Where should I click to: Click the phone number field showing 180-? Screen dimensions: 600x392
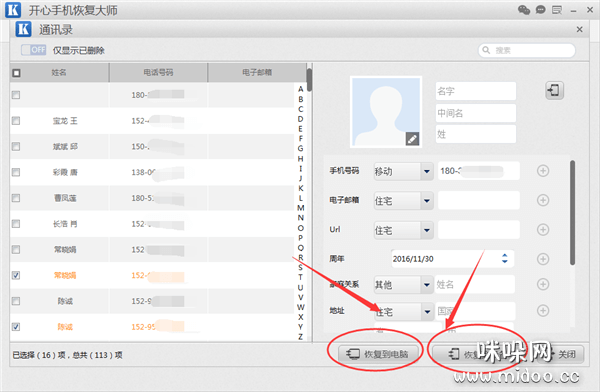(479, 171)
